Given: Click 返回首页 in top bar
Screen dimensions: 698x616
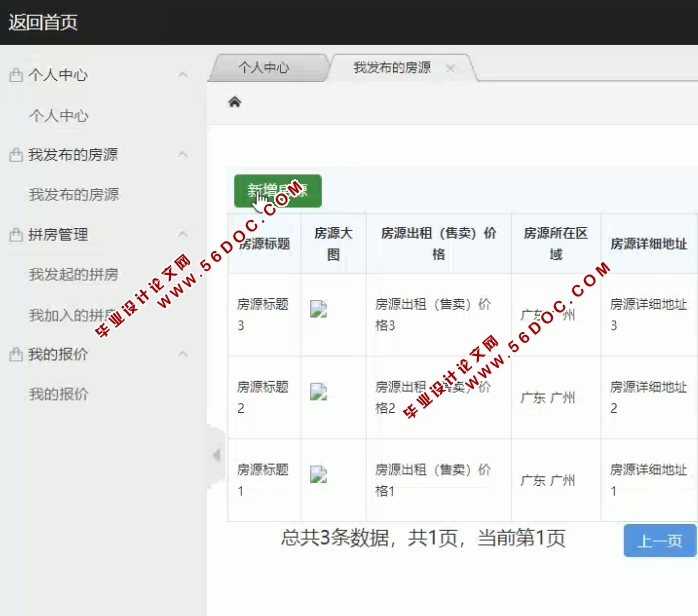Looking at the screenshot, I should click(x=43, y=22).
